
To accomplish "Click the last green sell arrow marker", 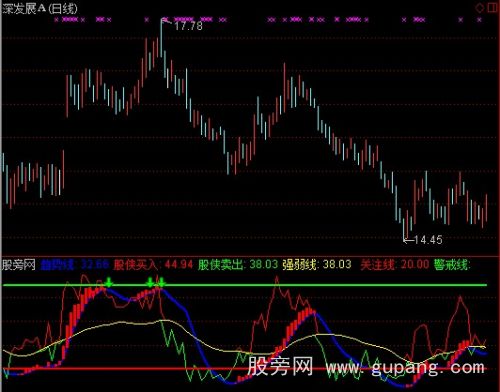I will point(161,283).
